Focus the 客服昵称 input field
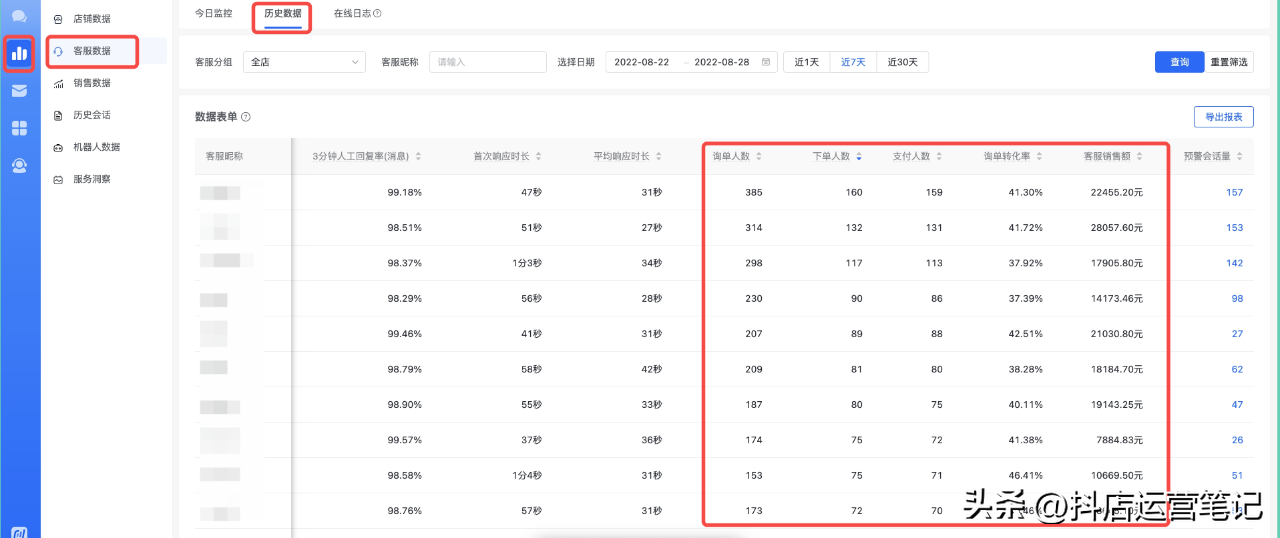1280x538 pixels. coord(488,62)
